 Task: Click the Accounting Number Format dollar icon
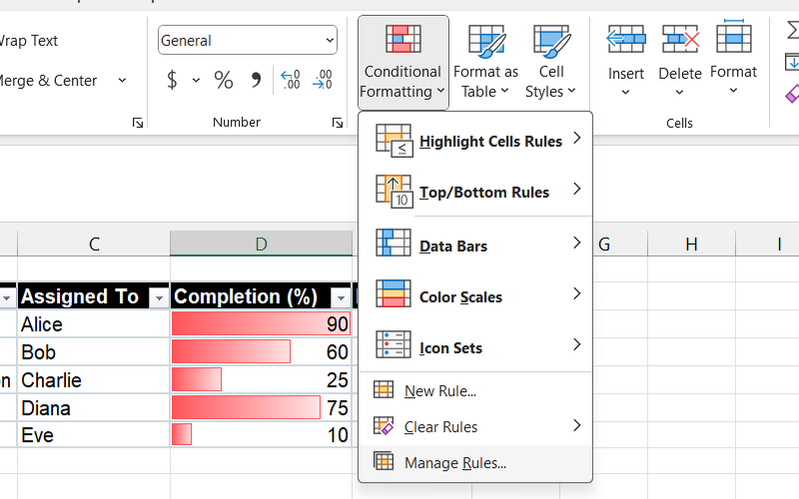(172, 81)
